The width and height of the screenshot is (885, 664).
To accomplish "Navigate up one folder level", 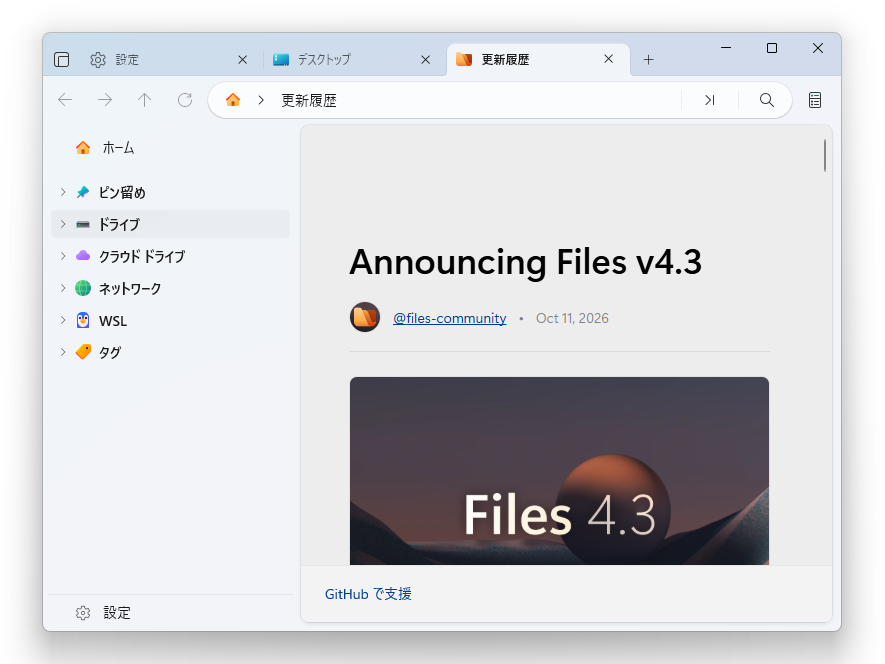I will coord(144,100).
